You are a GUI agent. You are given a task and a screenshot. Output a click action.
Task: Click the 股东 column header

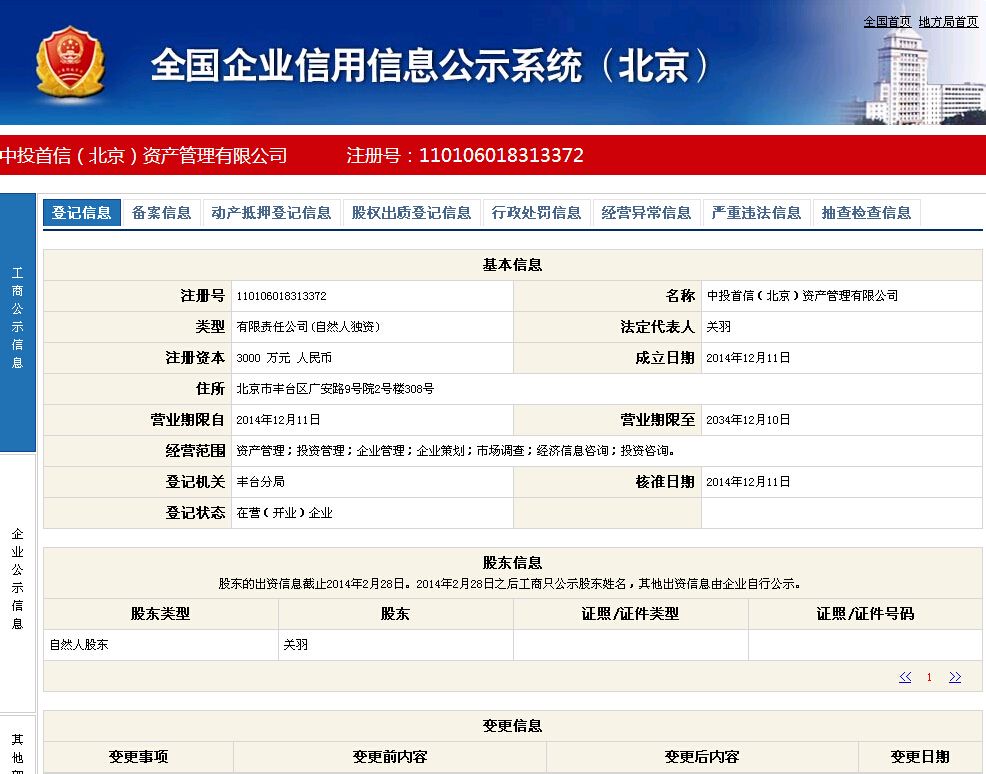396,614
